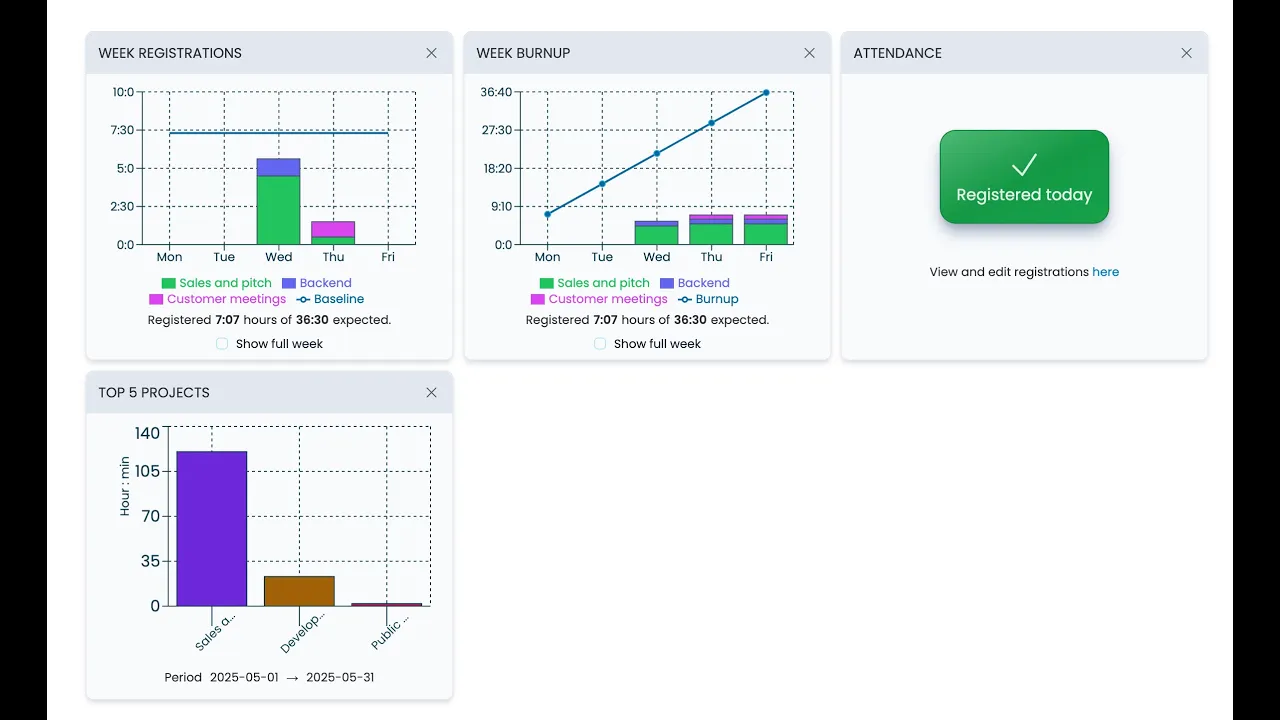The height and width of the screenshot is (720, 1280).
Task: Toggle Sales and pitch legend in Week Registrations
Action: (x=216, y=283)
